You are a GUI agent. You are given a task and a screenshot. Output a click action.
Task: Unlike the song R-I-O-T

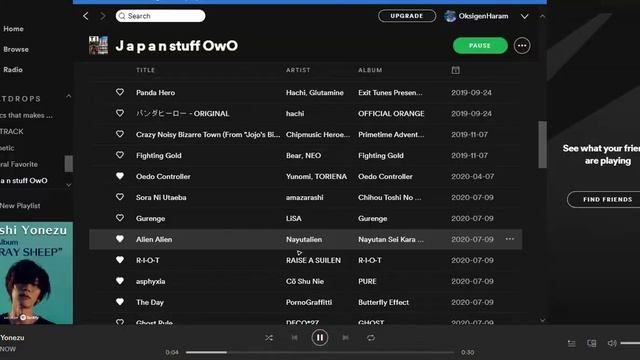(x=120, y=260)
